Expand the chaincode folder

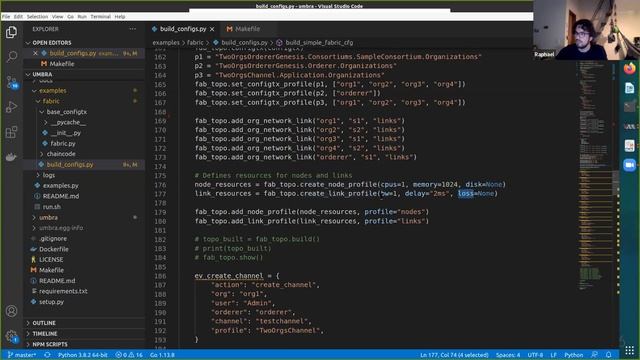pyautogui.click(x=61, y=154)
